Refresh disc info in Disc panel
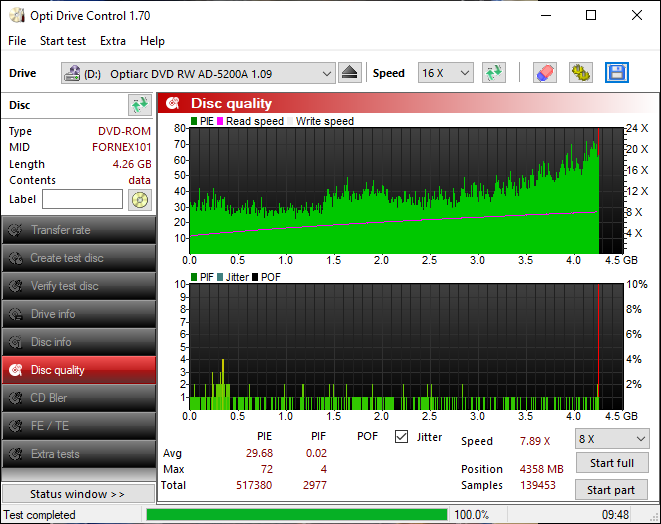The height and width of the screenshot is (524, 661). pyautogui.click(x=140, y=105)
